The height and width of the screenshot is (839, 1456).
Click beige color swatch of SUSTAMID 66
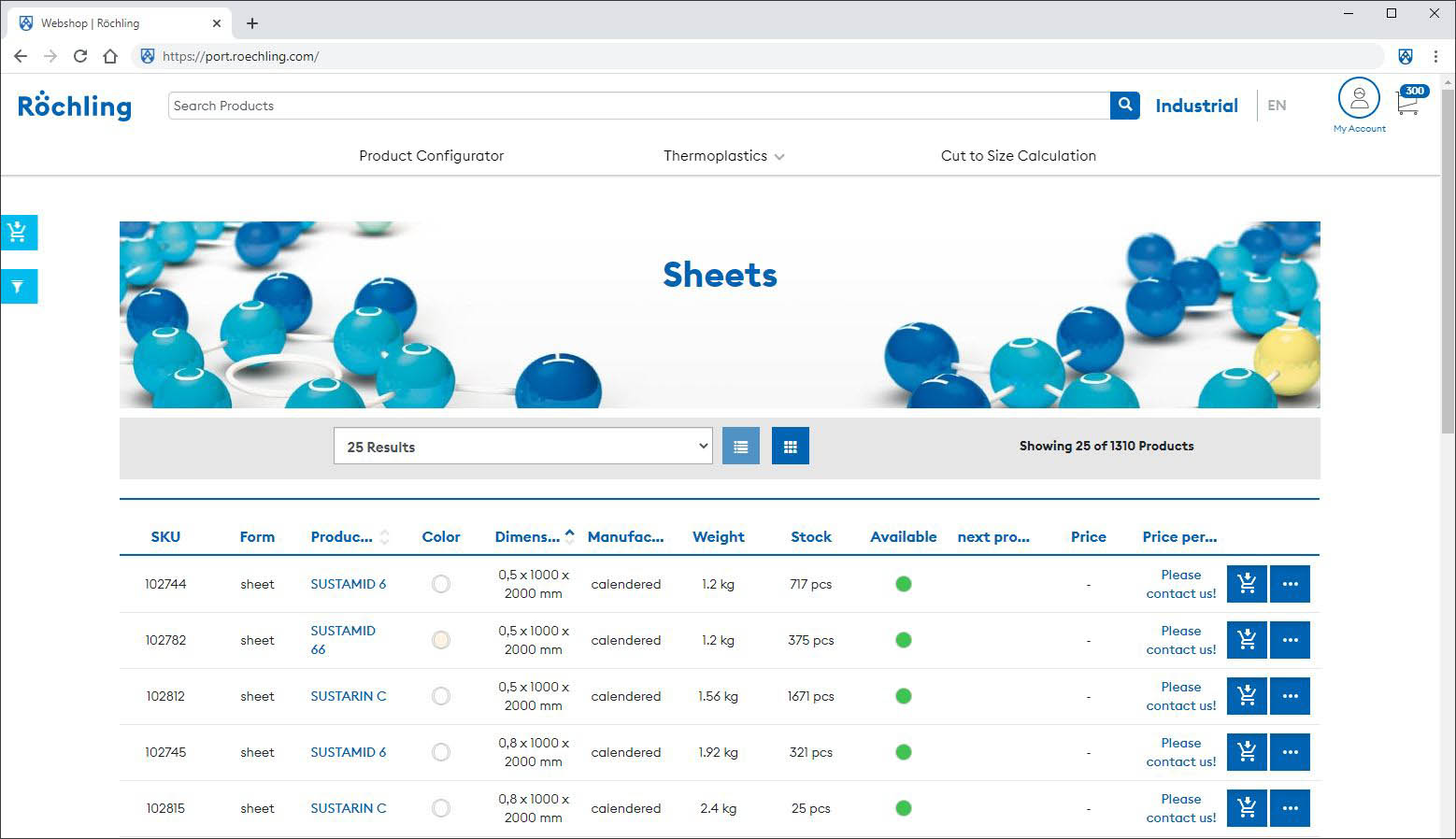point(441,640)
